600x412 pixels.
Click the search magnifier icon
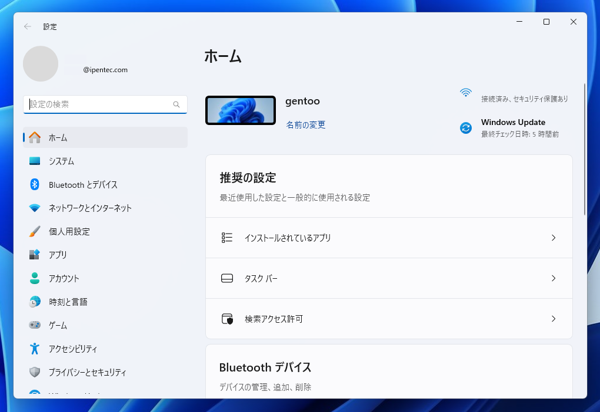tap(176, 104)
